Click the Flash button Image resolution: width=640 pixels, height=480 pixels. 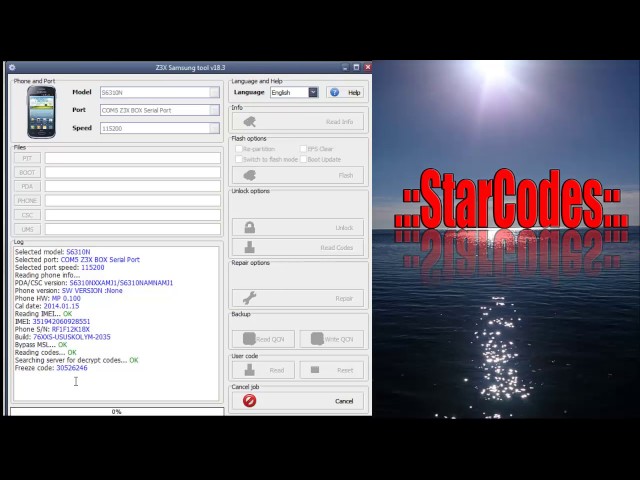(x=298, y=176)
